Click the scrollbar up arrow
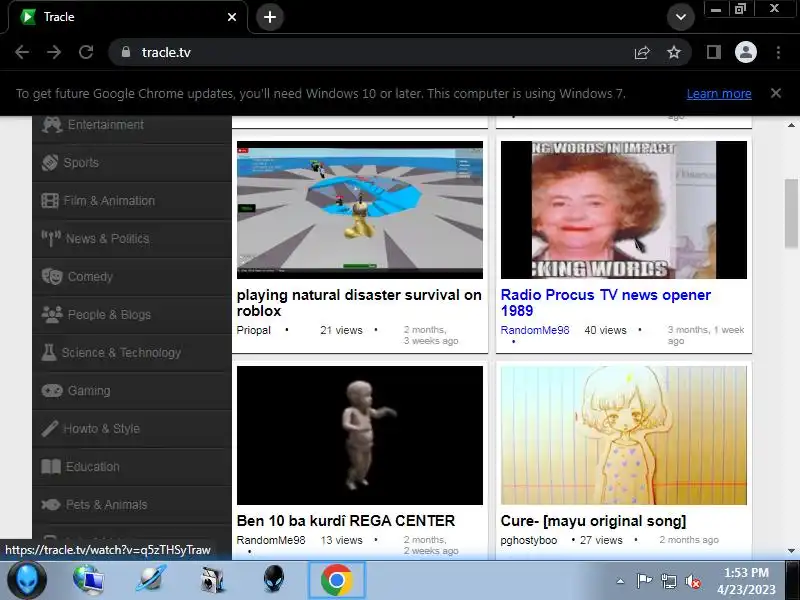The image size is (800, 600). click(791, 125)
